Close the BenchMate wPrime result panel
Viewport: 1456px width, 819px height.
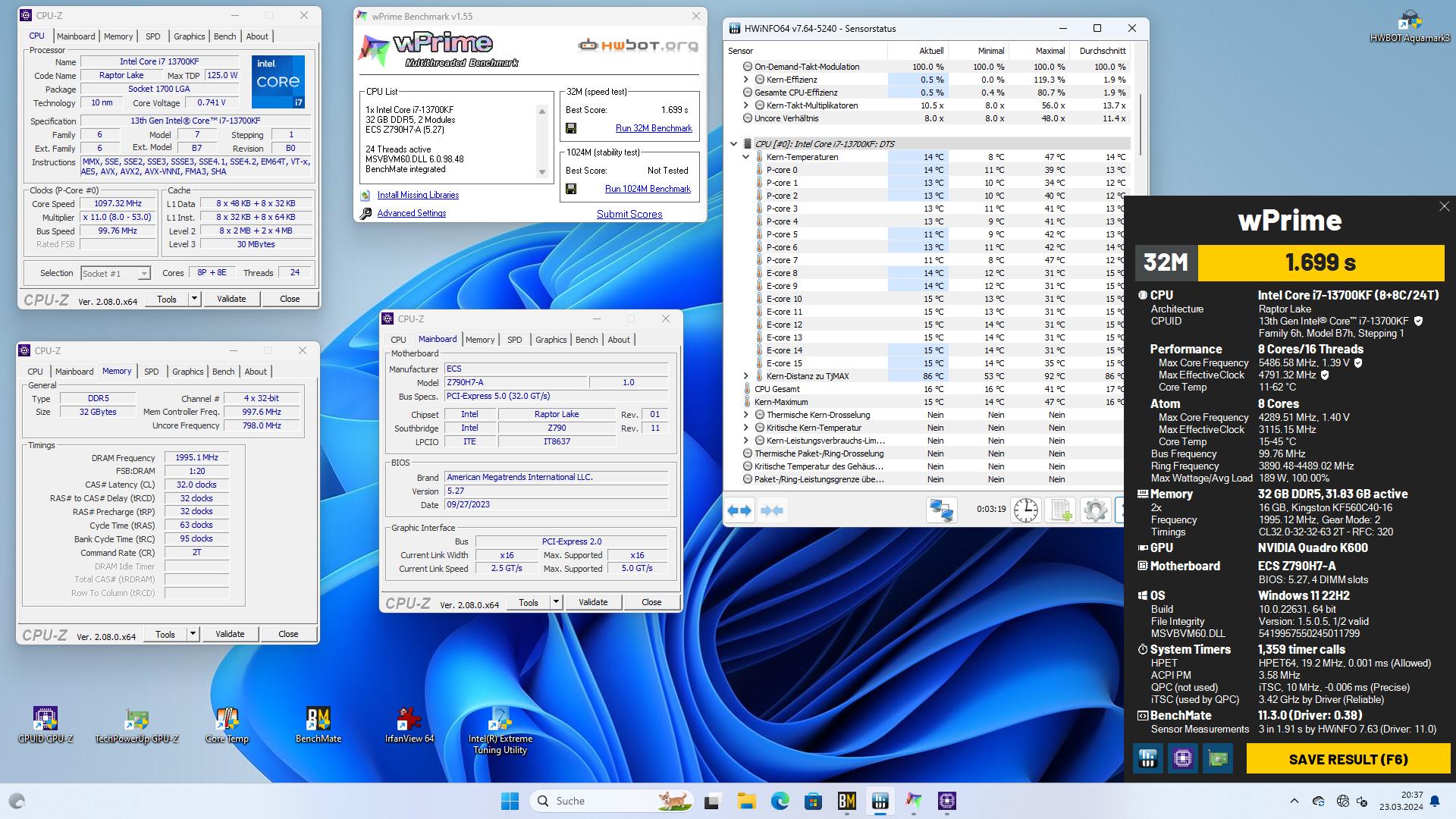pos(1444,206)
